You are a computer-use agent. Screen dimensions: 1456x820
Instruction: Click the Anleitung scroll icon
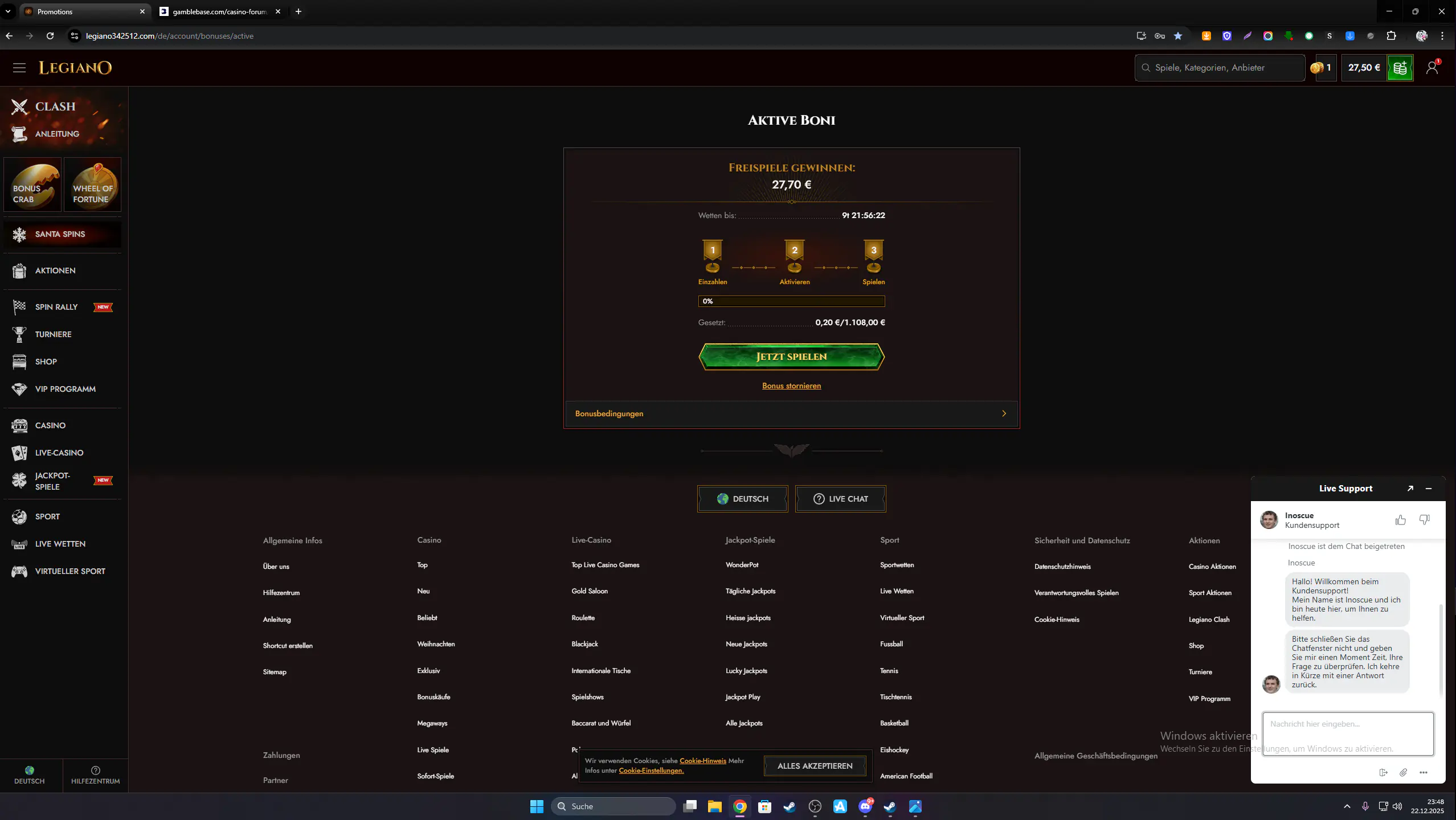[19, 134]
